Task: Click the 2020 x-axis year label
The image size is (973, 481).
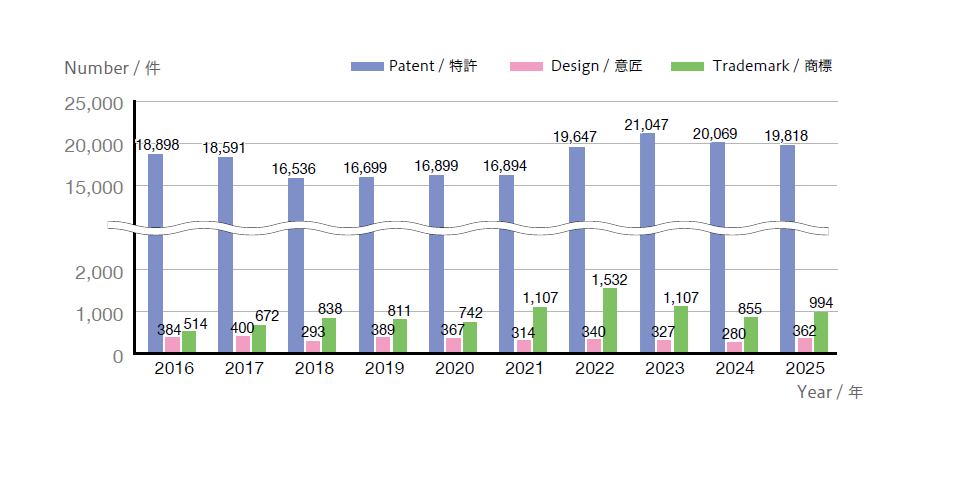Action: (455, 369)
